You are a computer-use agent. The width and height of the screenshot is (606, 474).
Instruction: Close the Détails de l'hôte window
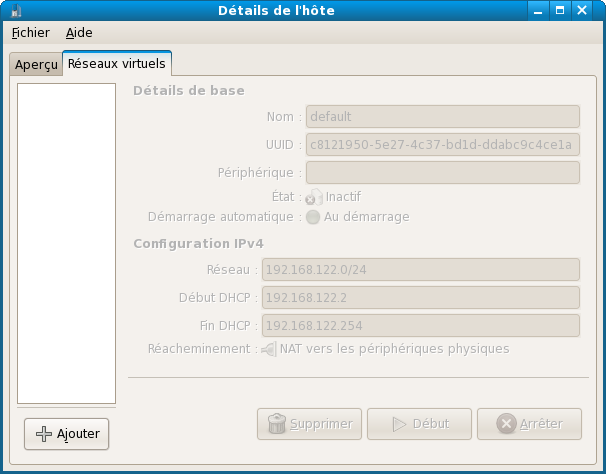[582, 10]
